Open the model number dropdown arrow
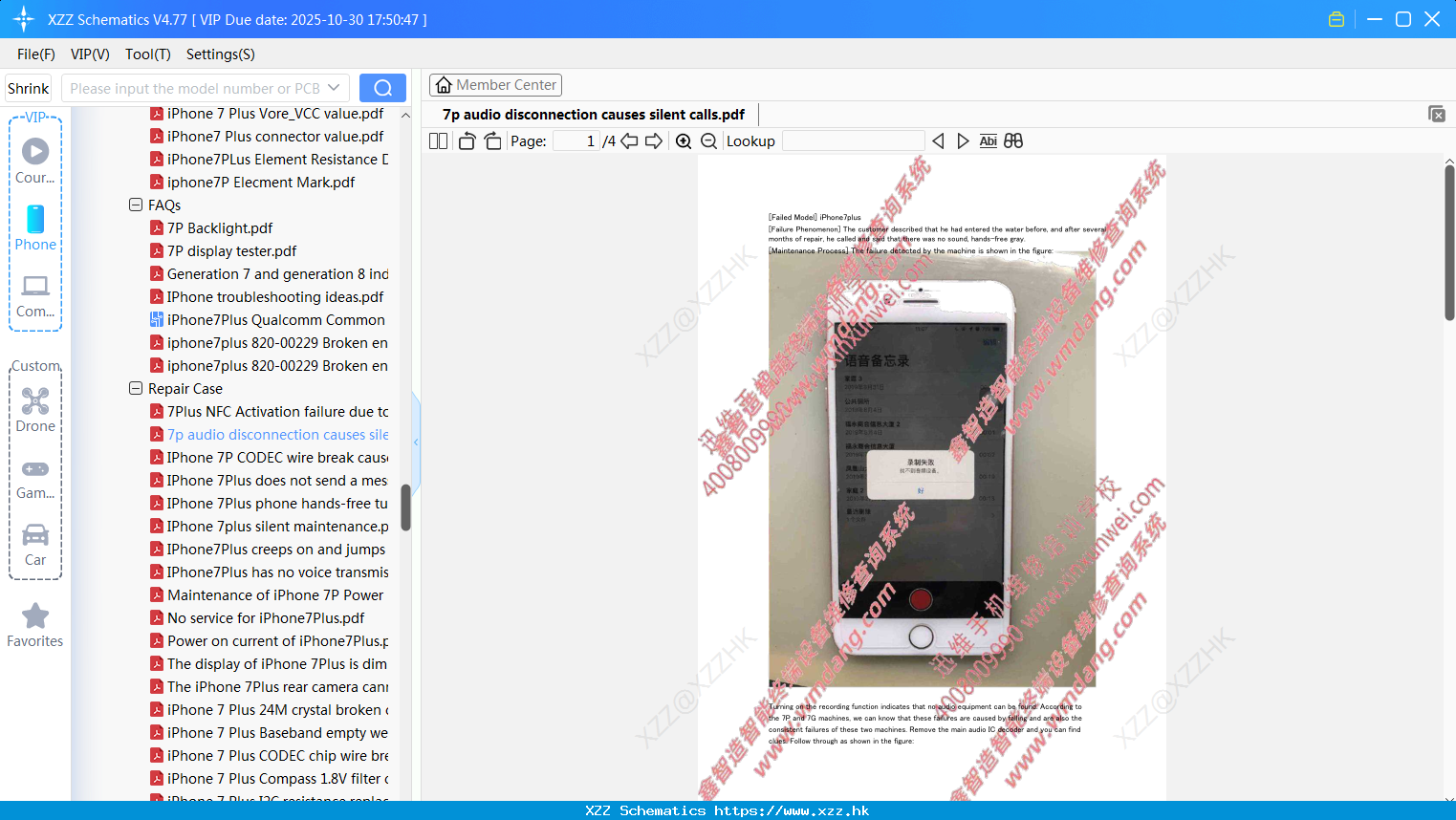The image size is (1456, 820). 334,88
